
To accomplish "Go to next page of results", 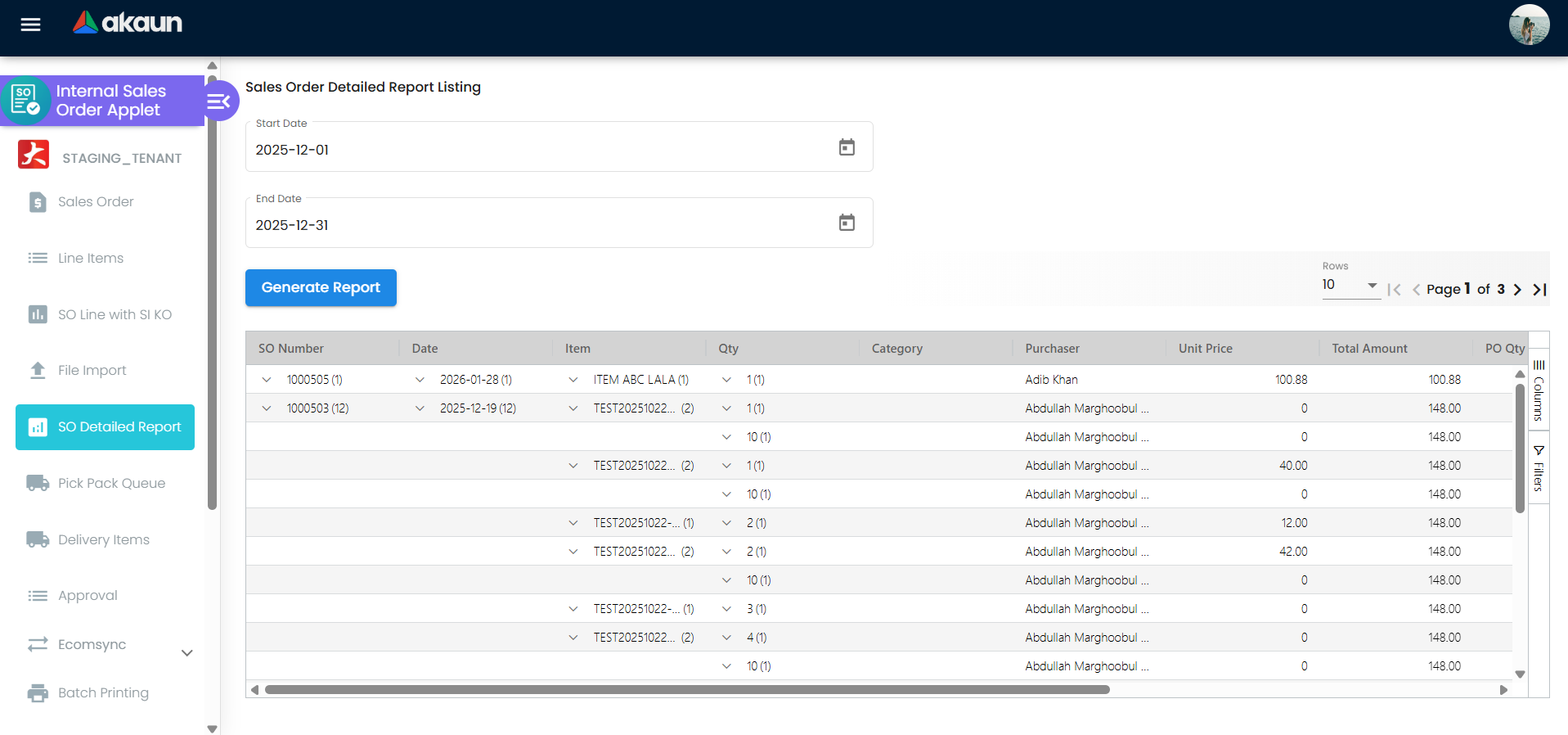I will click(x=1517, y=290).
